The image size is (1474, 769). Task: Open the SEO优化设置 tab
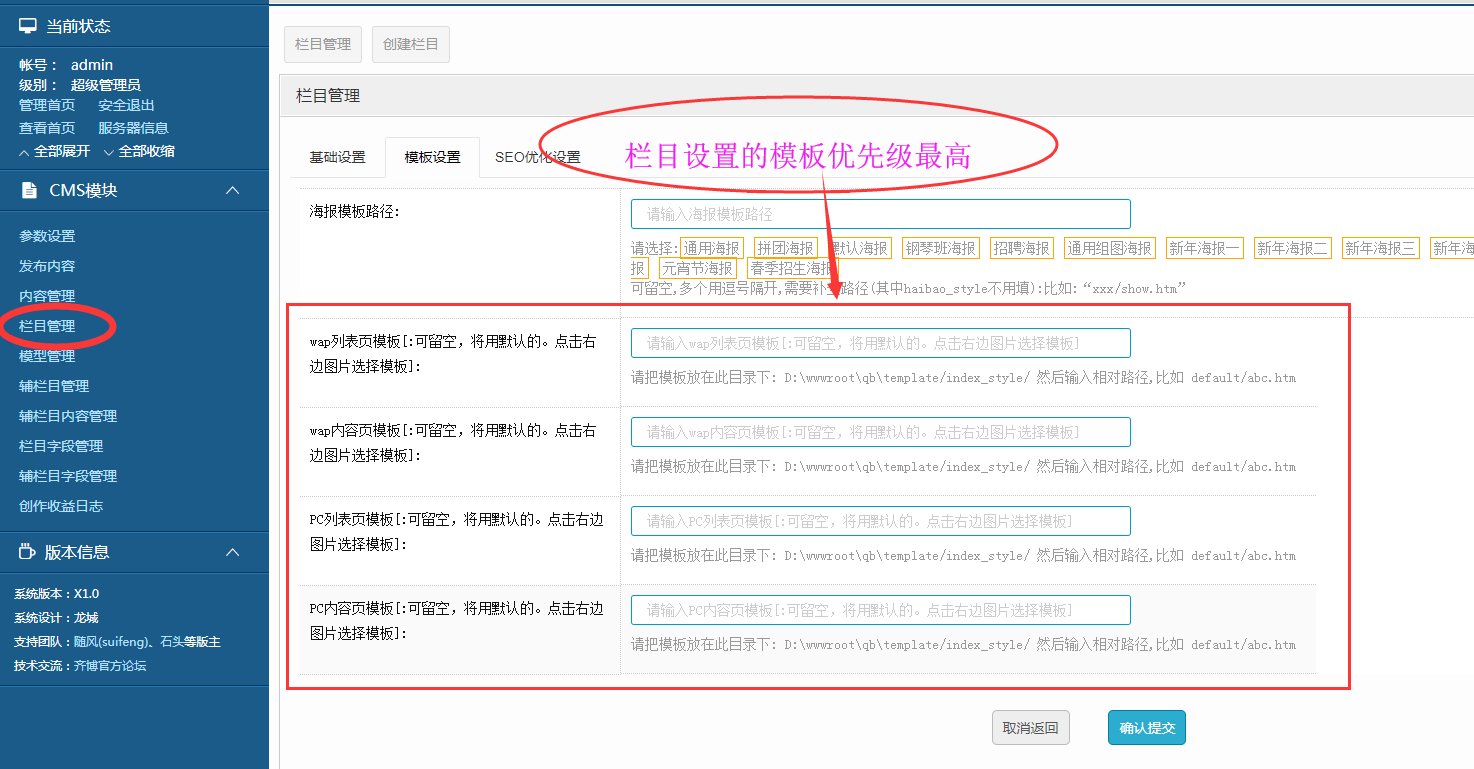pyautogui.click(x=537, y=157)
